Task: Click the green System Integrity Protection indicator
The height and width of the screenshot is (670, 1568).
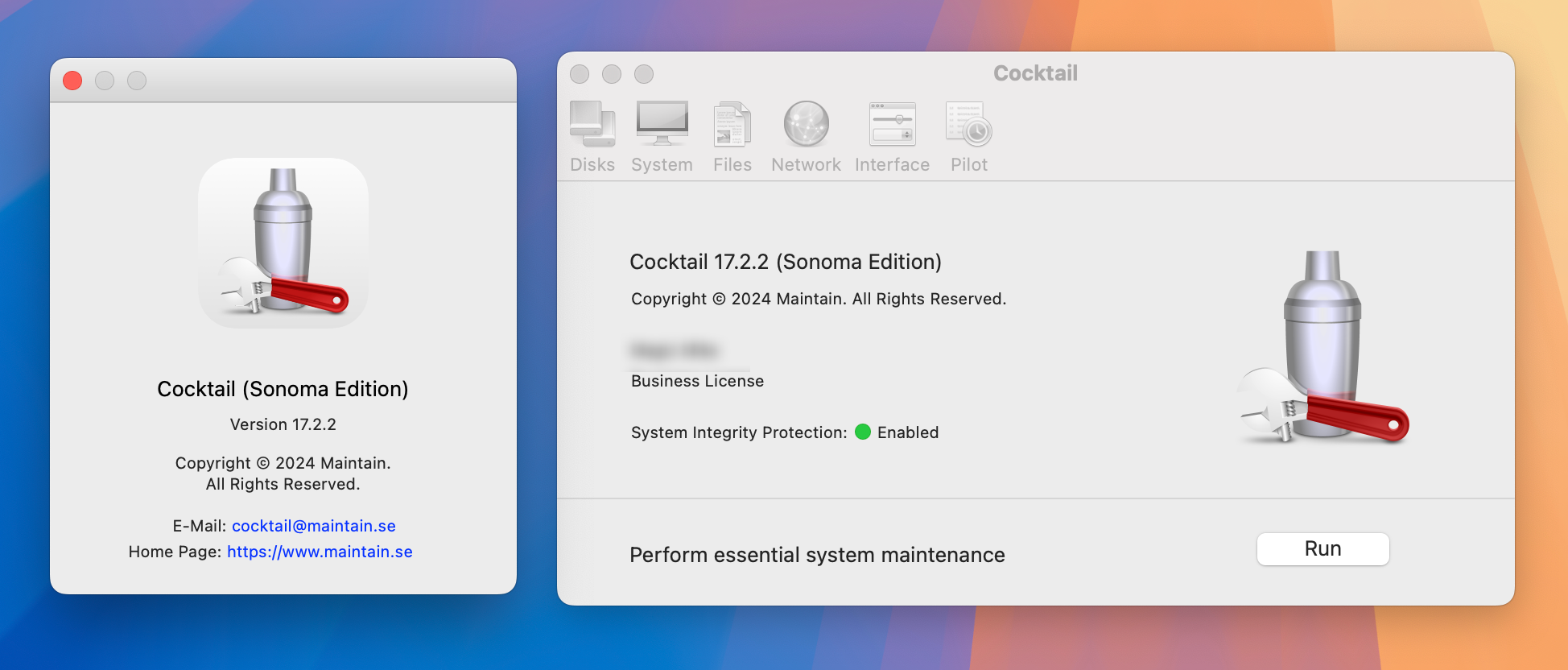Action: (863, 432)
